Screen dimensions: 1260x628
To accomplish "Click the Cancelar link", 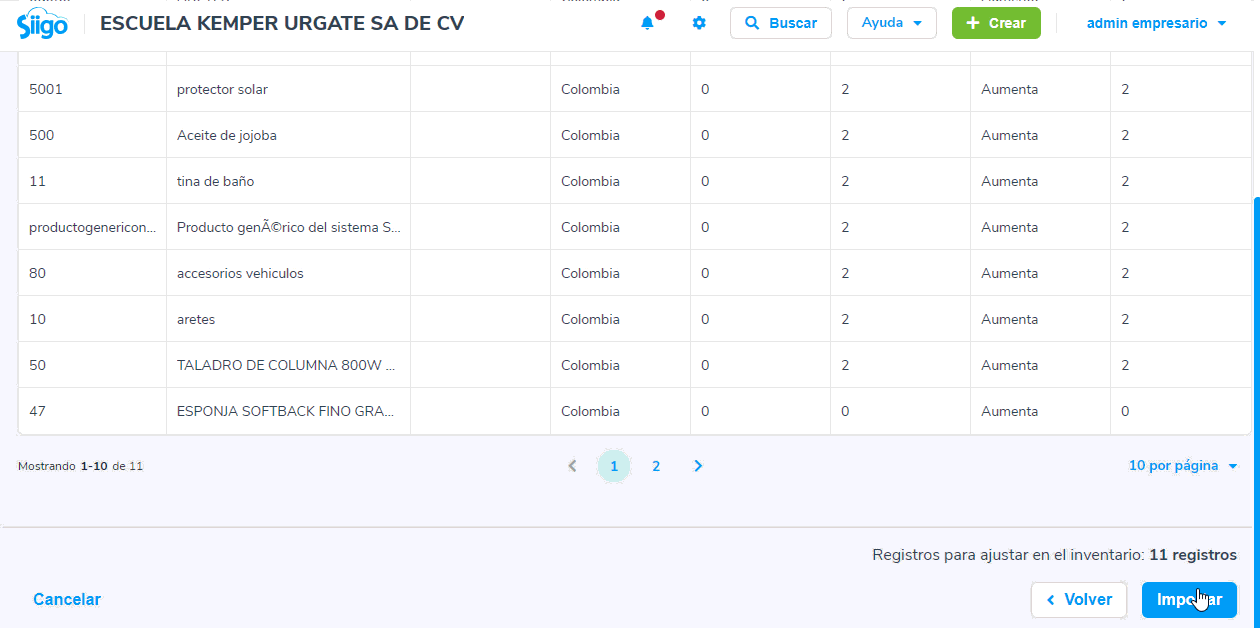I will [x=67, y=600].
